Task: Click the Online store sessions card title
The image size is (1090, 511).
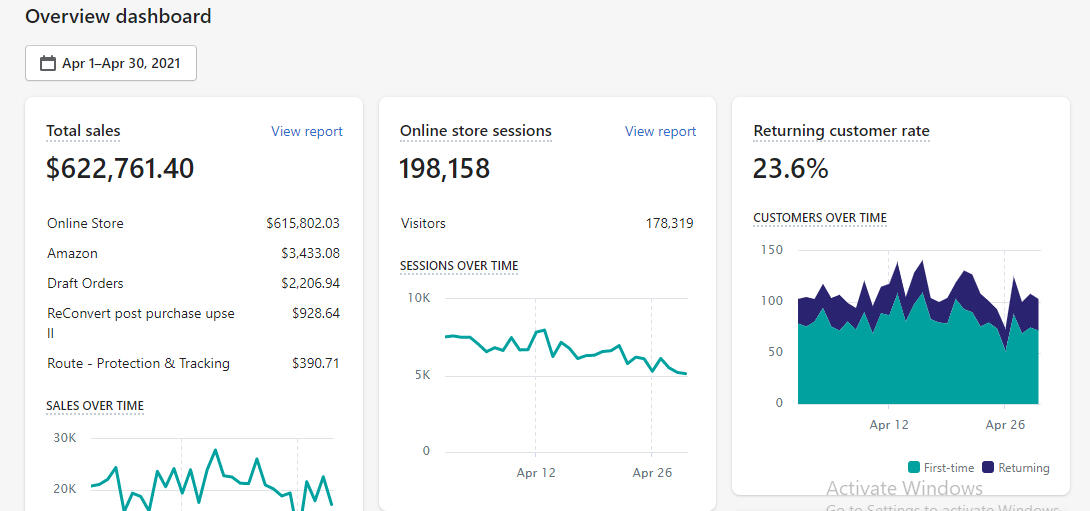Action: (x=475, y=131)
